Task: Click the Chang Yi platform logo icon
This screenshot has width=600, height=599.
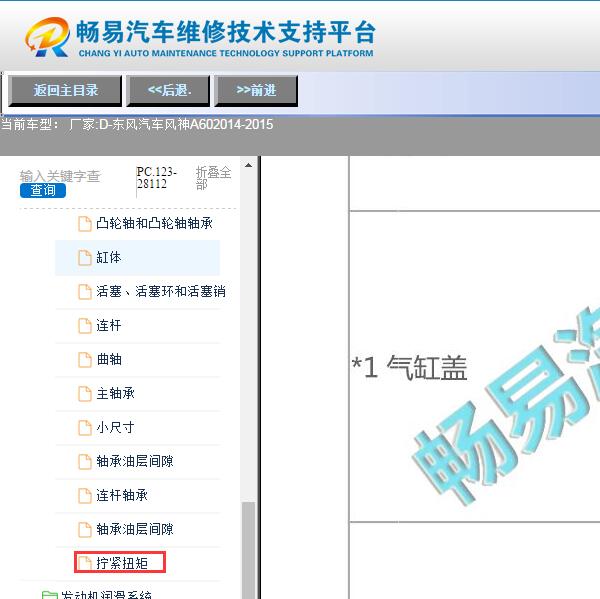Action: (x=47, y=37)
